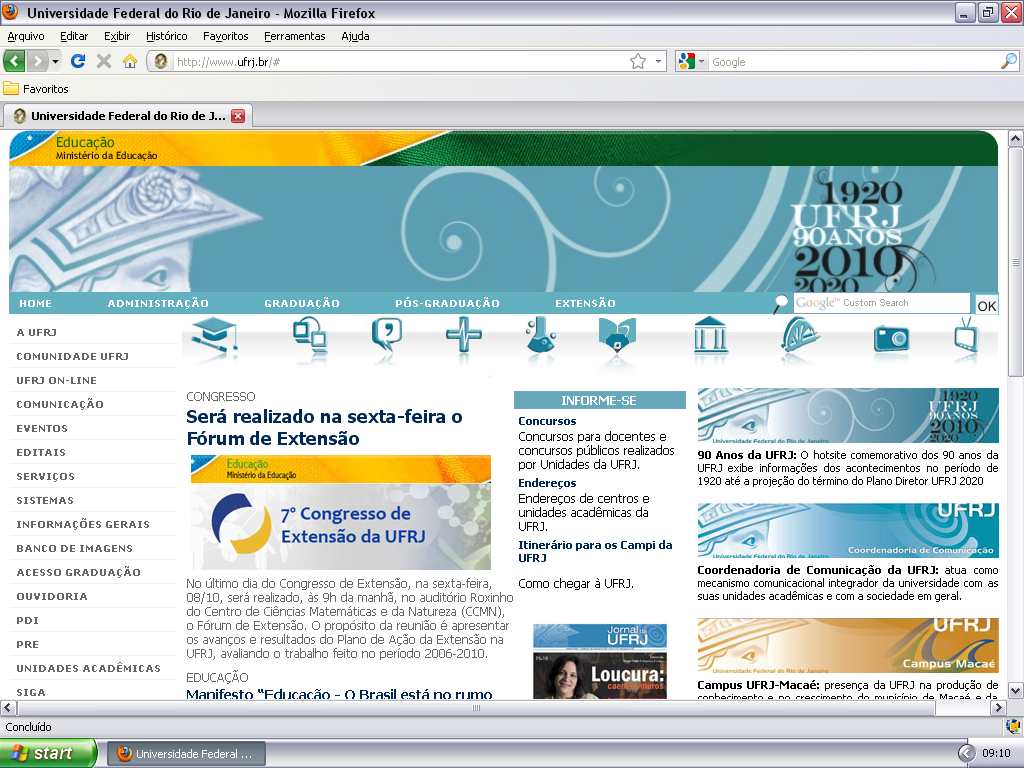Click the Google Custom Search input field
Viewport: 1024px width, 768px height.
[x=882, y=303]
